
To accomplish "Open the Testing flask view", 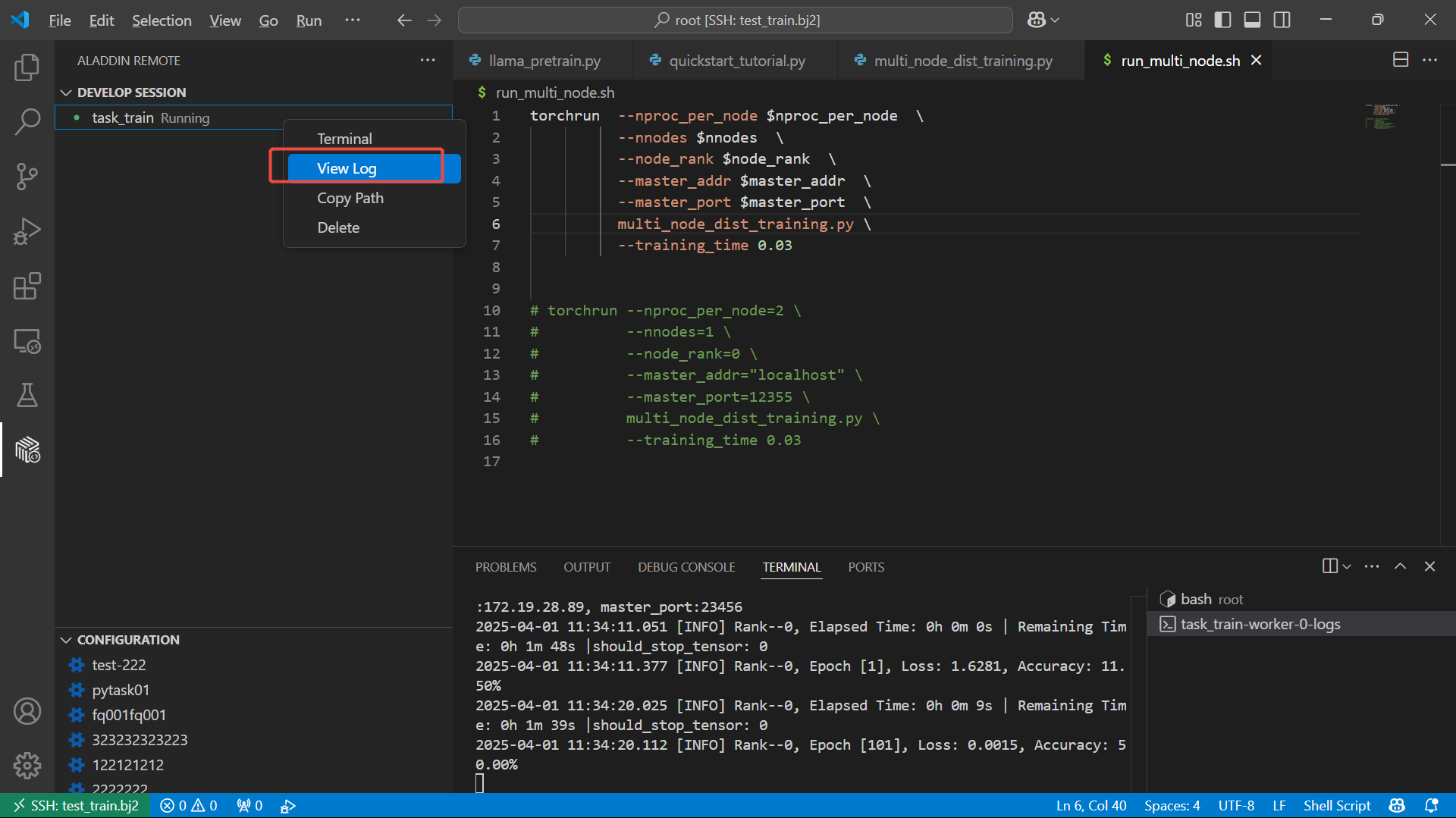I will click(27, 395).
